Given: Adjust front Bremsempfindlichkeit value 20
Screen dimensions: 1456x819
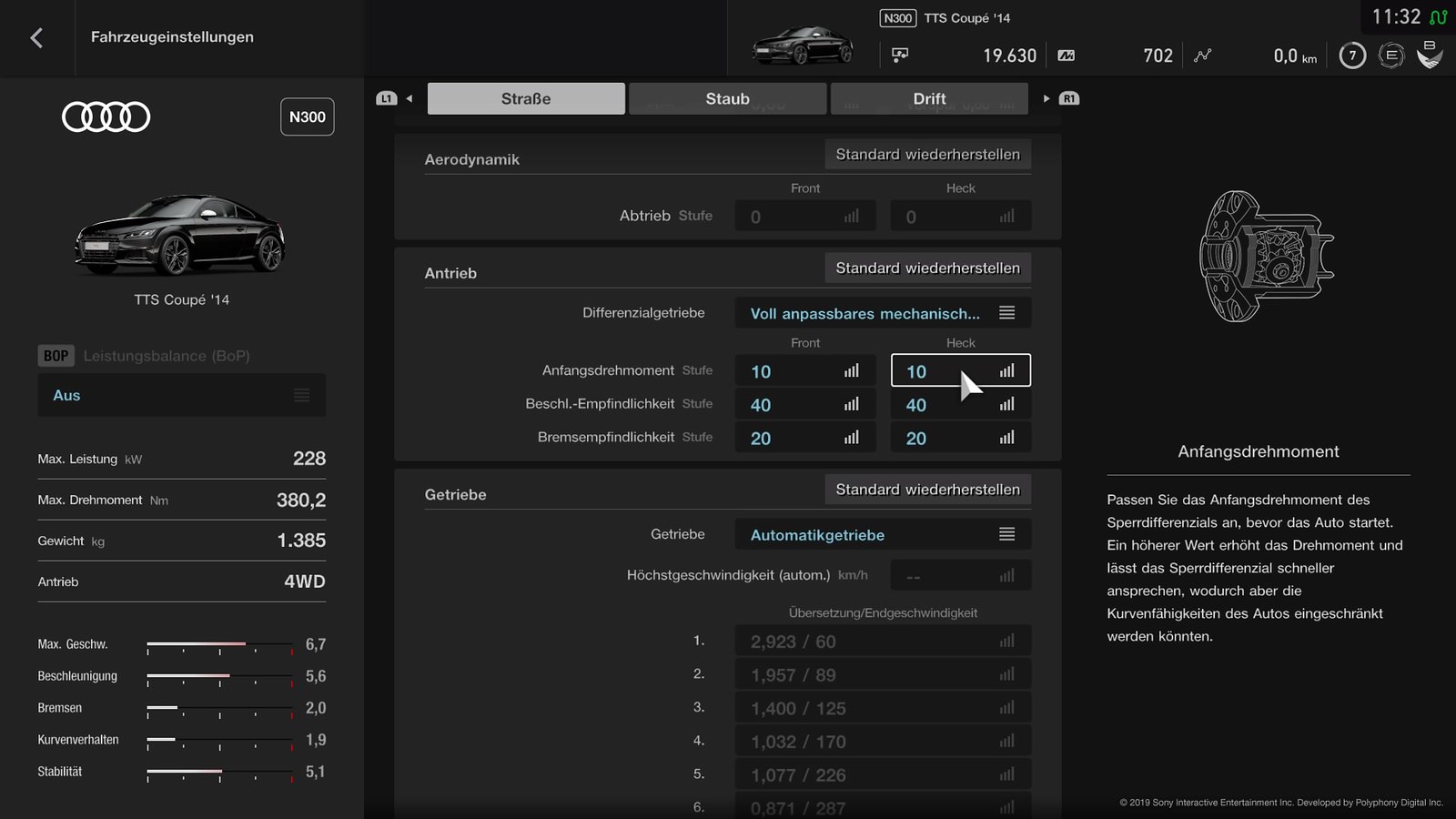Looking at the screenshot, I should point(805,438).
